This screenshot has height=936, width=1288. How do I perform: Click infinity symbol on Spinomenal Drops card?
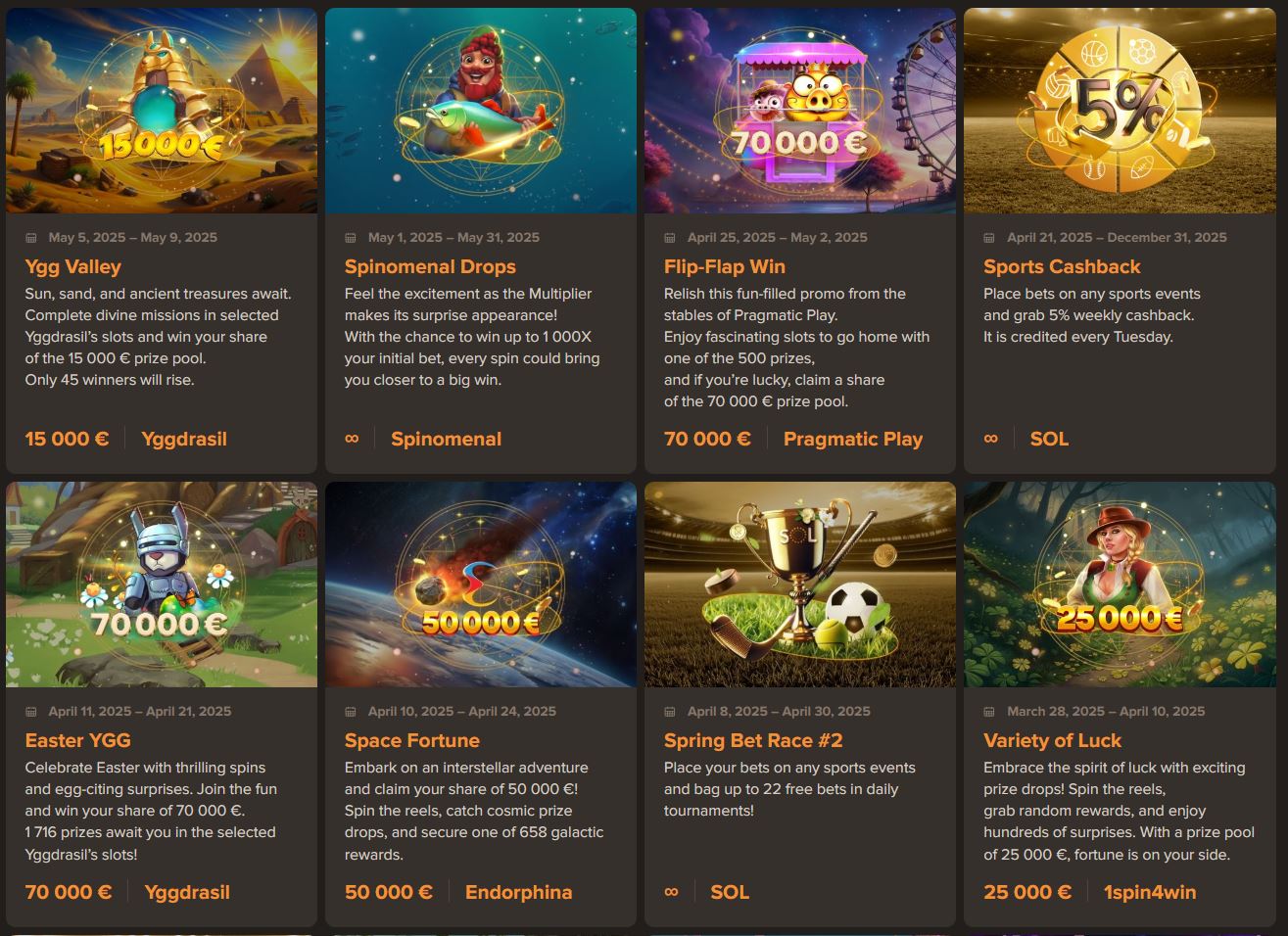point(352,439)
